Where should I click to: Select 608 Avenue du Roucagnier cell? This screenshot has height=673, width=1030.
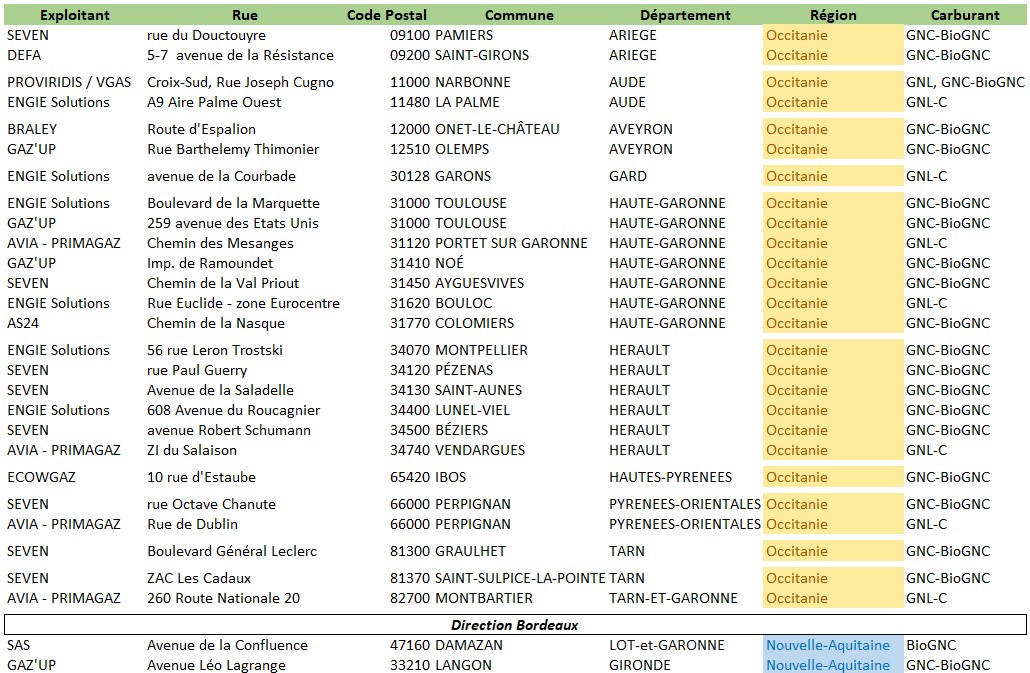[233, 410]
